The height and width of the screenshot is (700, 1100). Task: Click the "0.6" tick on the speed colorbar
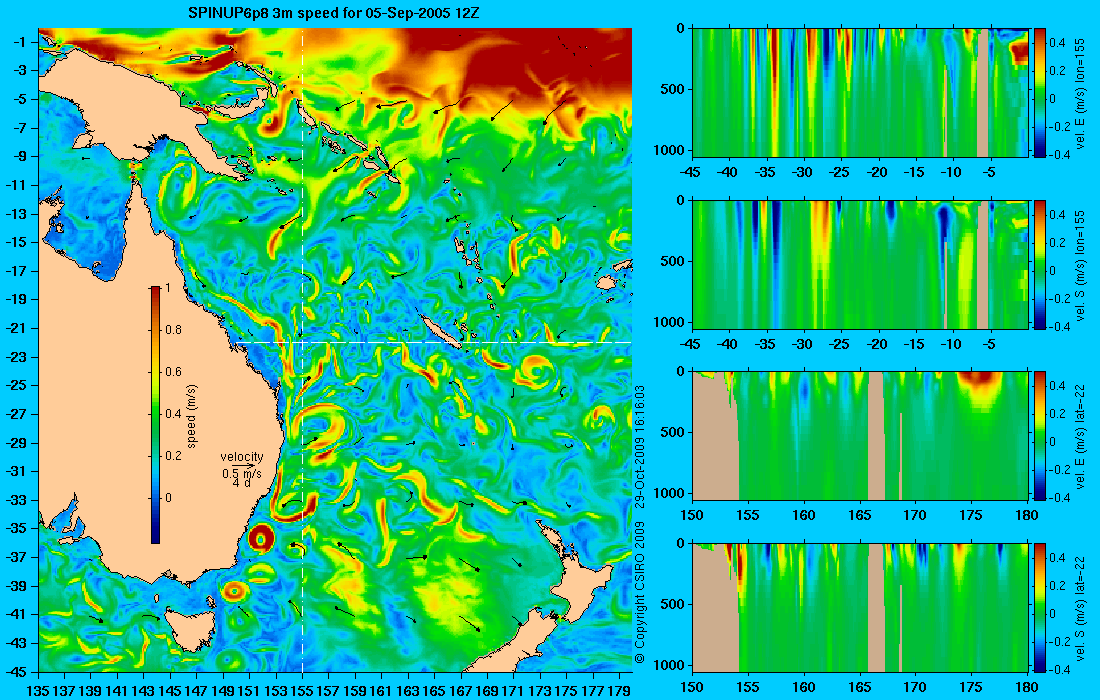click(173, 372)
